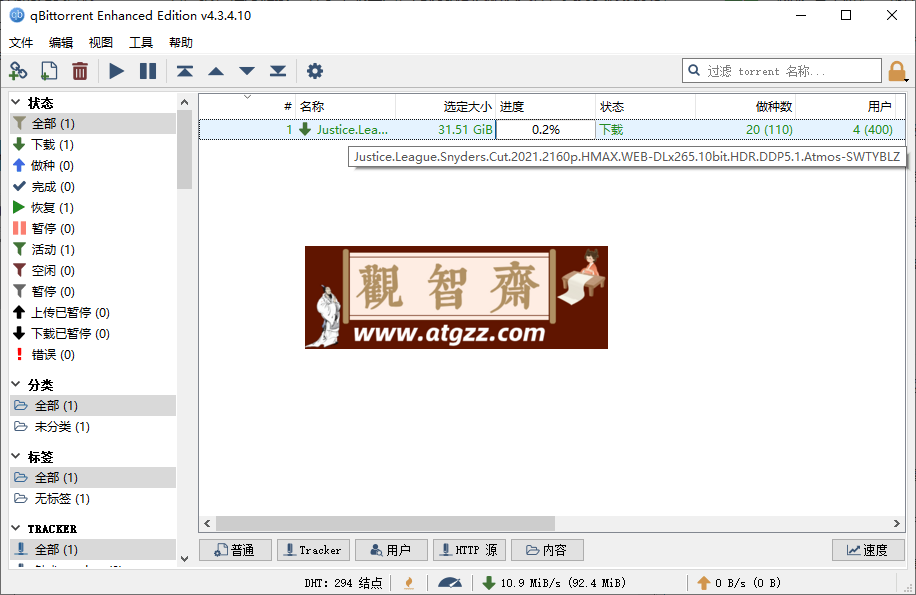The height and width of the screenshot is (595, 916).
Task: Click the 0.2% progress bar
Action: point(546,129)
